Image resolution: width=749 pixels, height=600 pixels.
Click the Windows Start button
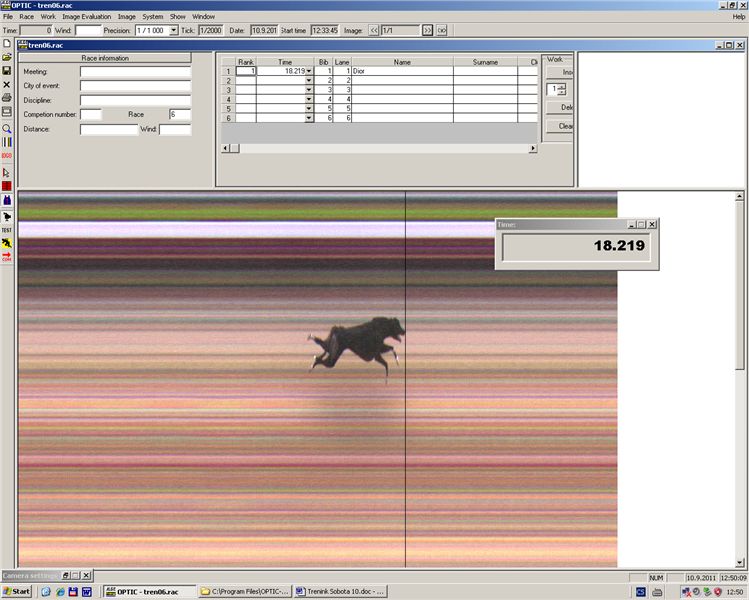click(17, 592)
